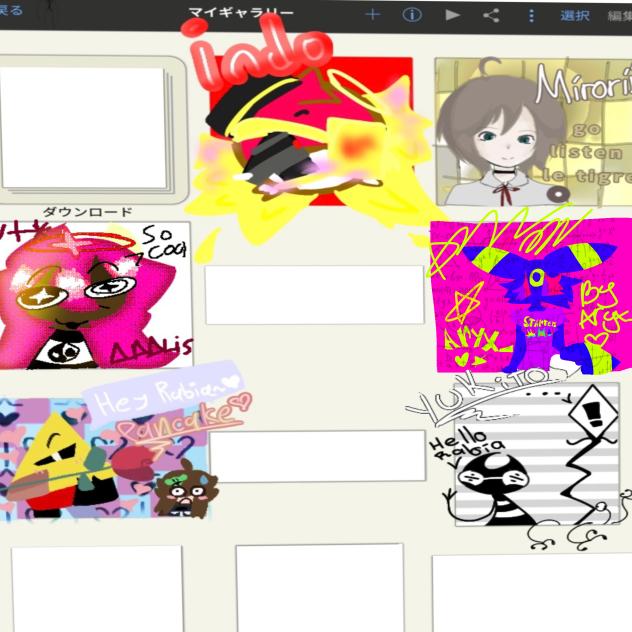This screenshot has width=632, height=632.
Task: Select the blank canvas beside the Pancake artwork
Action: click(317, 456)
